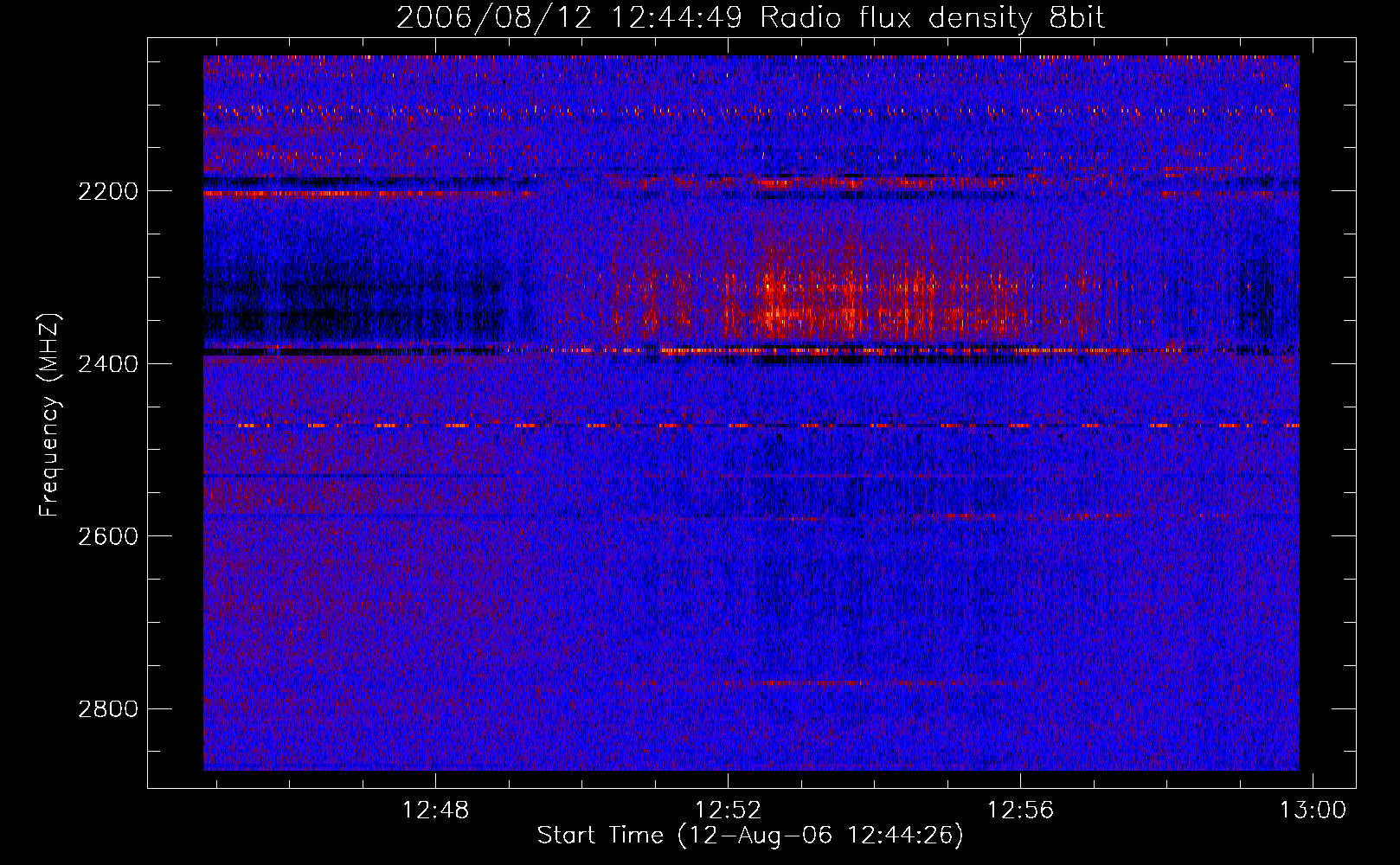
Task: Click the 12:52 time tick label
Action: point(729,811)
